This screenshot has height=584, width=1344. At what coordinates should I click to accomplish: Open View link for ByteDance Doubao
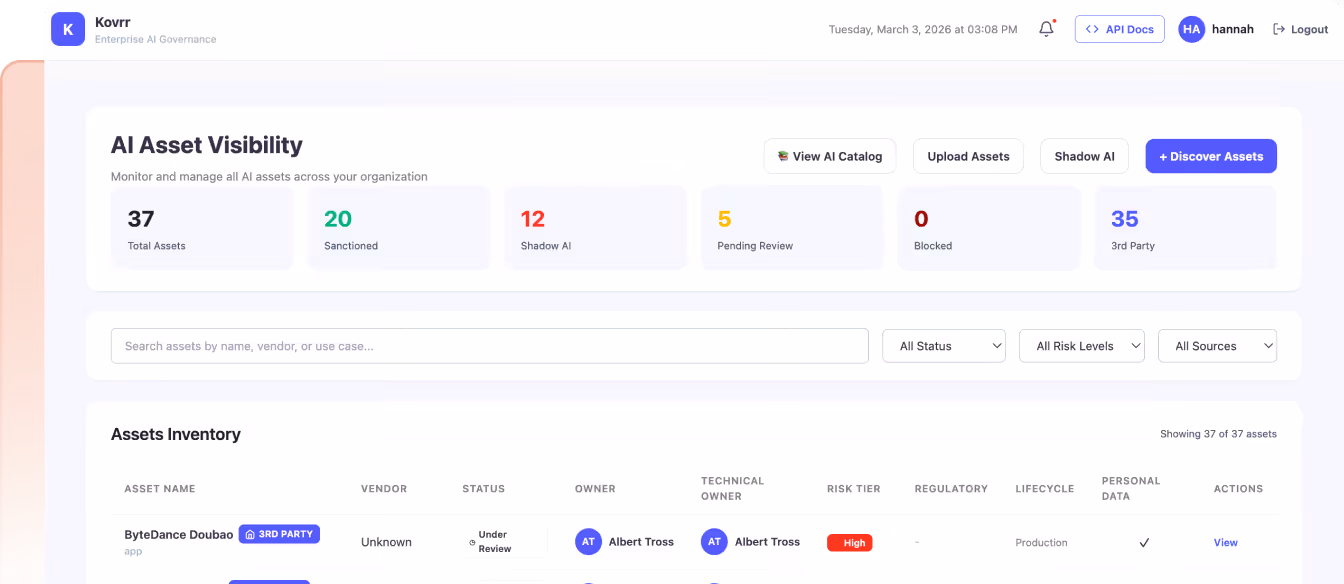click(x=1225, y=543)
